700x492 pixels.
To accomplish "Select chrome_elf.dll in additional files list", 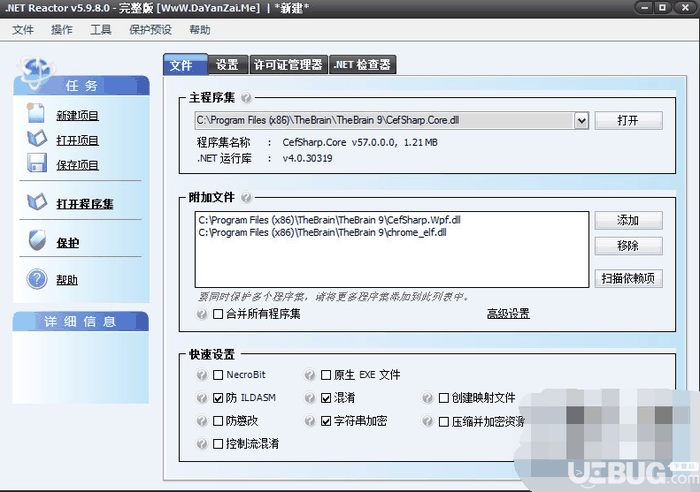I will pyautogui.click(x=322, y=233).
